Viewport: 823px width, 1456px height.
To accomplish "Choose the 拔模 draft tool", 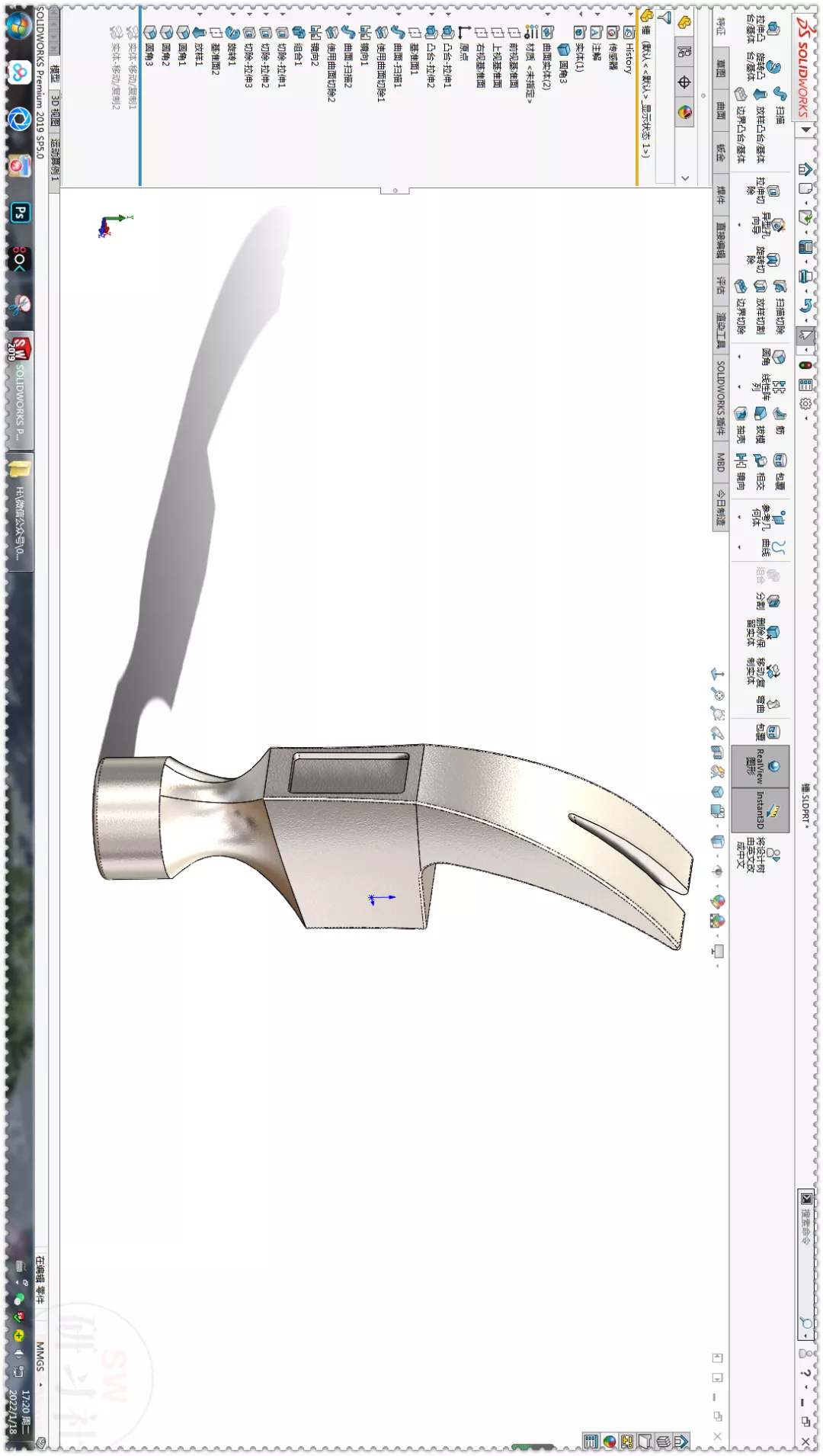I will pyautogui.click(x=761, y=424).
